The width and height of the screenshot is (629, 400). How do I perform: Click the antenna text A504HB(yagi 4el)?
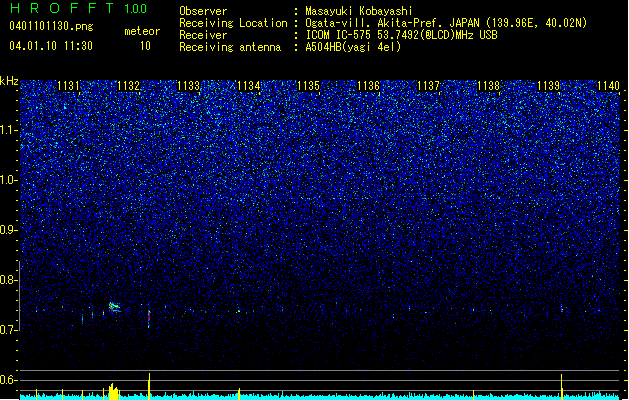353,47
